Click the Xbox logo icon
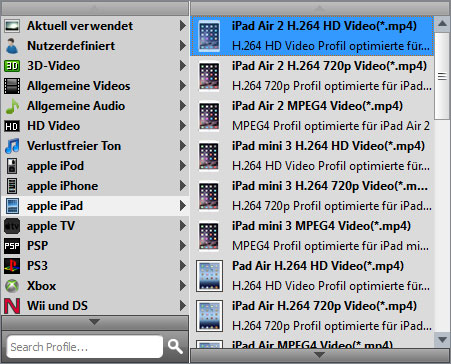Image resolution: width=451 pixels, height=364 pixels. (x=12, y=286)
